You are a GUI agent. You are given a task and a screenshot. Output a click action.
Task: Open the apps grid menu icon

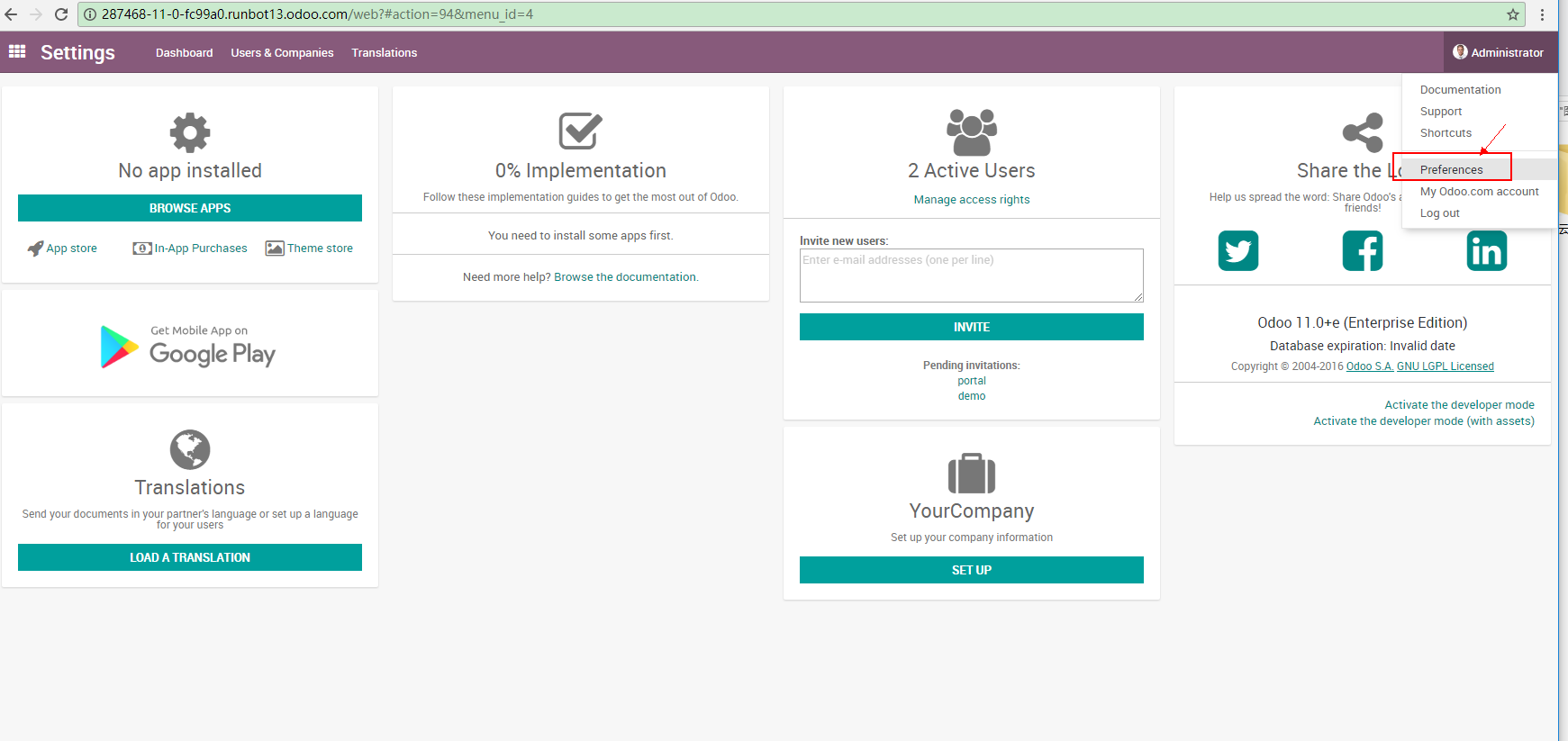[17, 51]
